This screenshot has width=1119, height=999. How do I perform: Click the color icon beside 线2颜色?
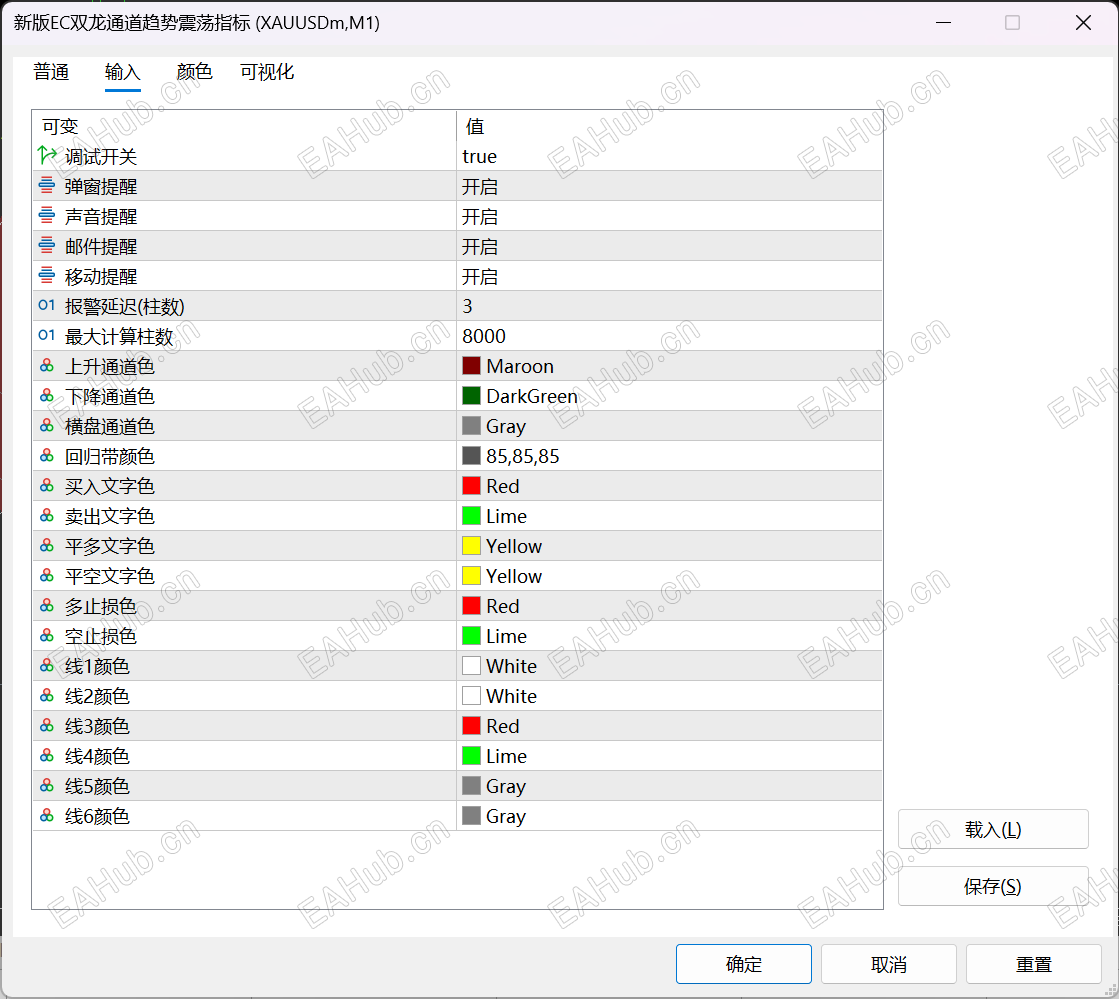(46, 695)
